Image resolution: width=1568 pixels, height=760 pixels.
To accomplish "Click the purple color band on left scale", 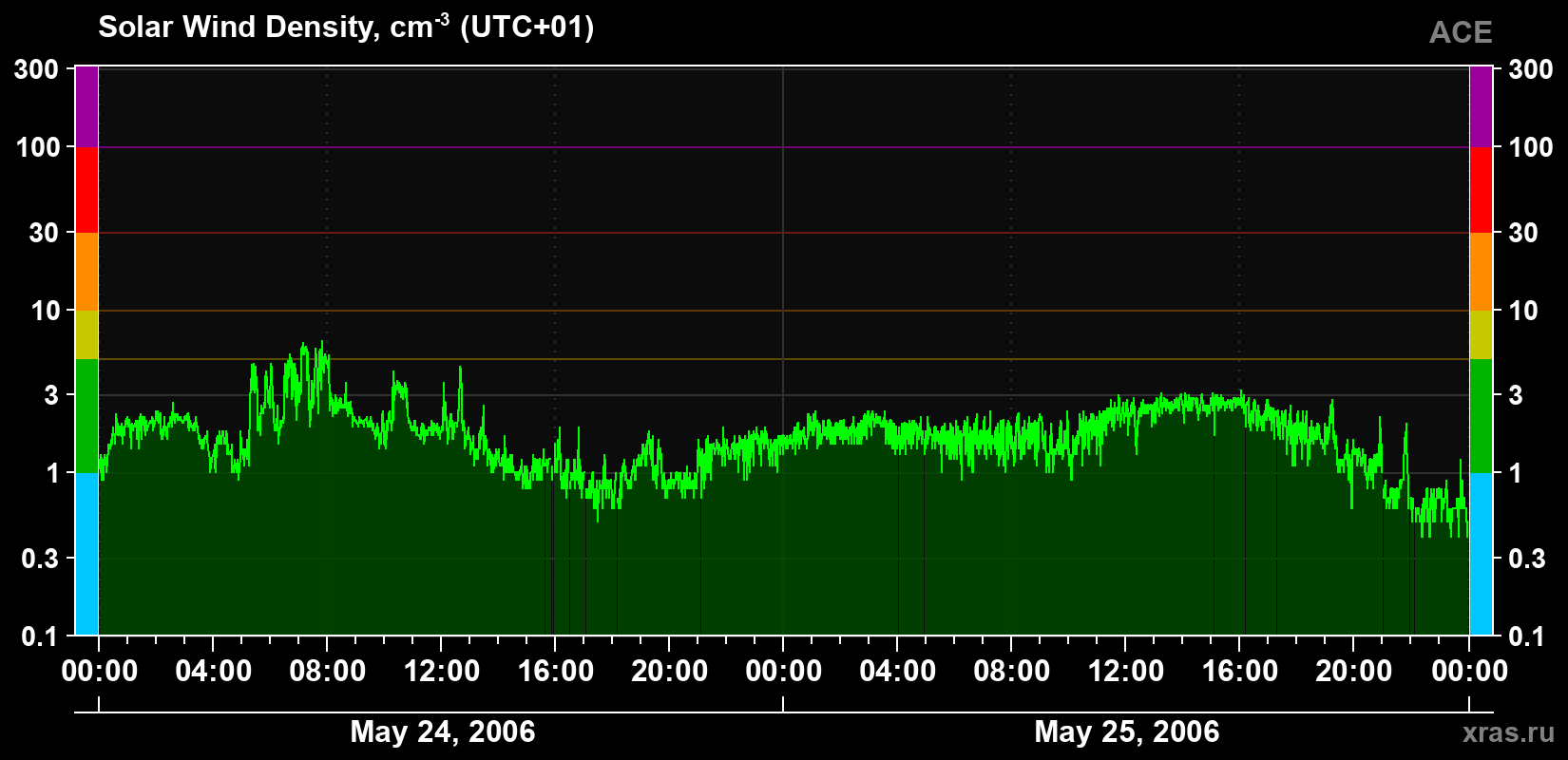I will (x=86, y=106).
